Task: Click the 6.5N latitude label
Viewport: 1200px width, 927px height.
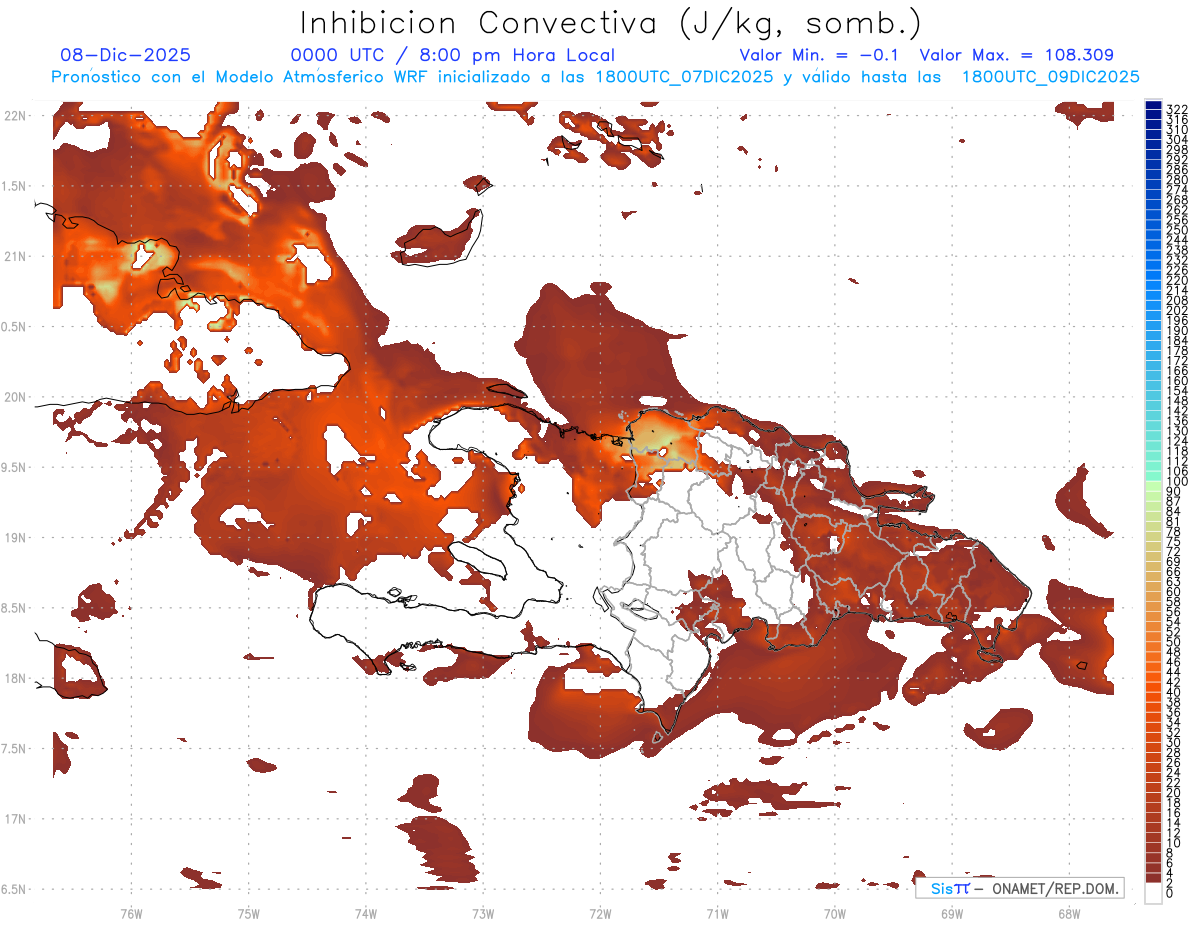Action: click(x=14, y=890)
